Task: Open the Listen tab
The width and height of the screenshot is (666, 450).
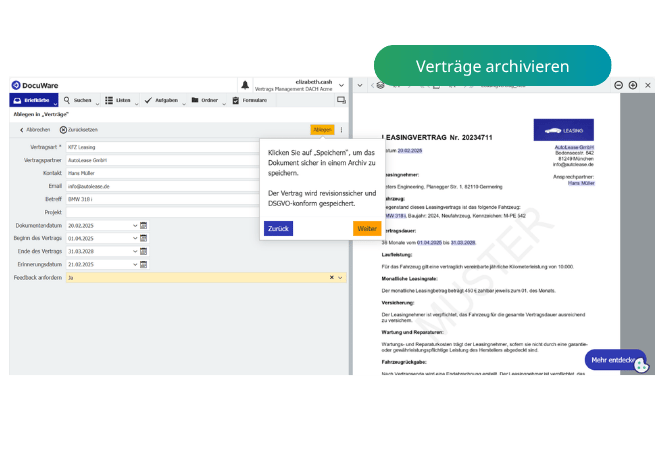Action: [x=118, y=100]
